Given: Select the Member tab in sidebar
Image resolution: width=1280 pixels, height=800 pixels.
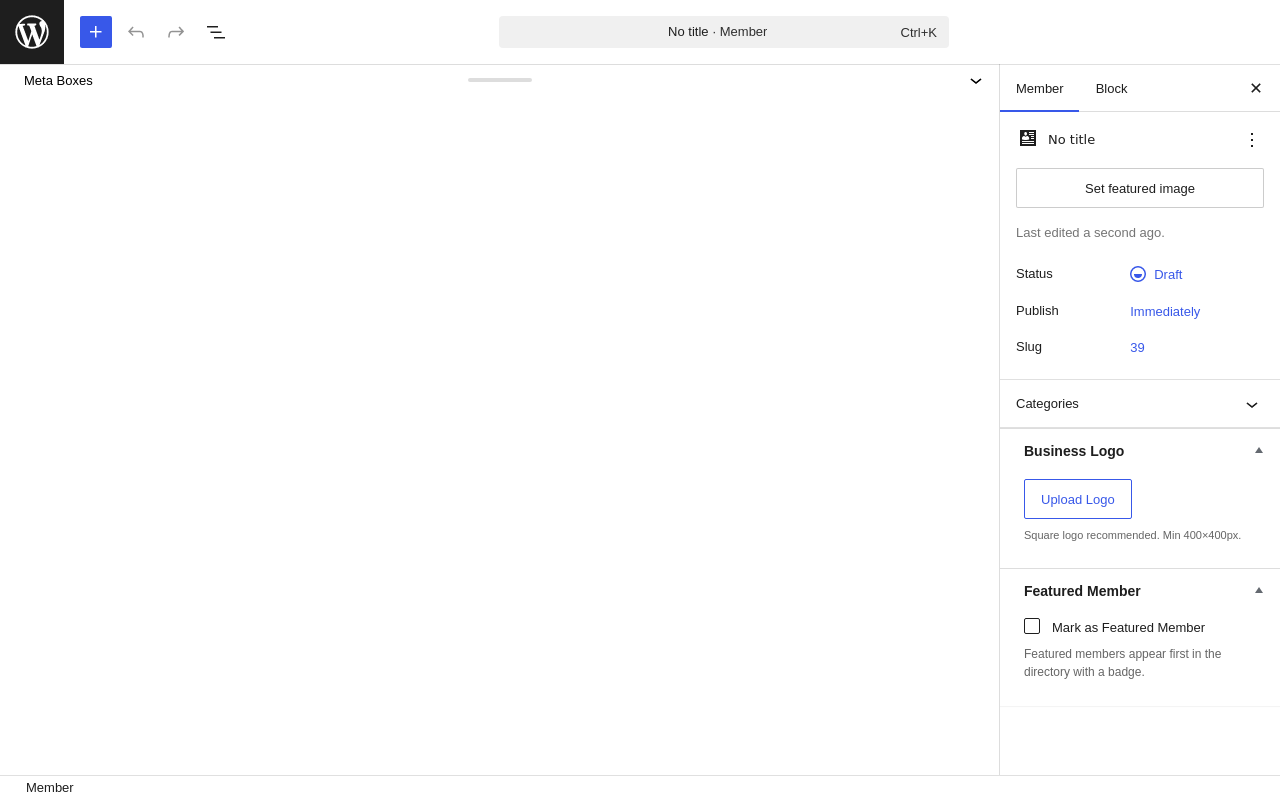Looking at the screenshot, I should point(1039,88).
